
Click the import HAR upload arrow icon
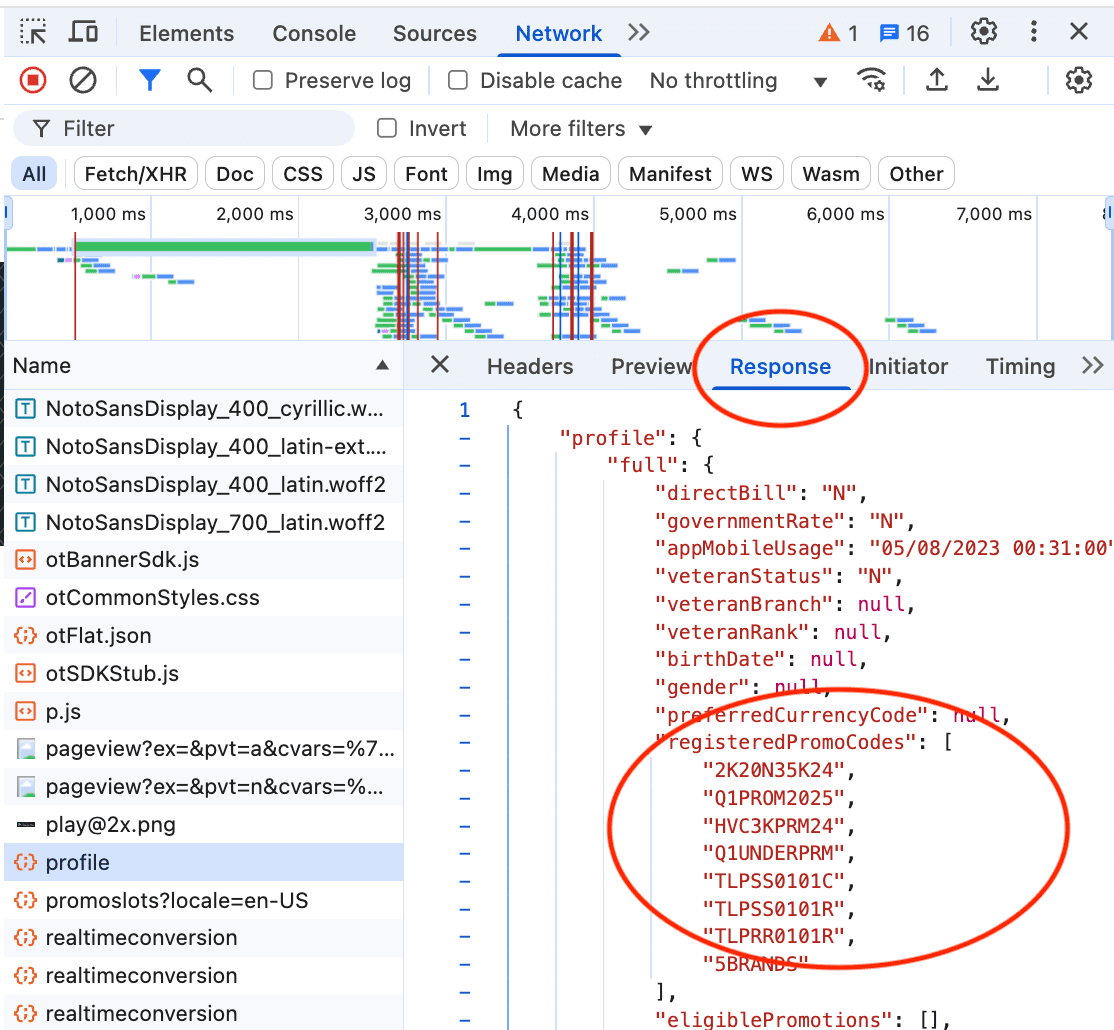(936, 80)
